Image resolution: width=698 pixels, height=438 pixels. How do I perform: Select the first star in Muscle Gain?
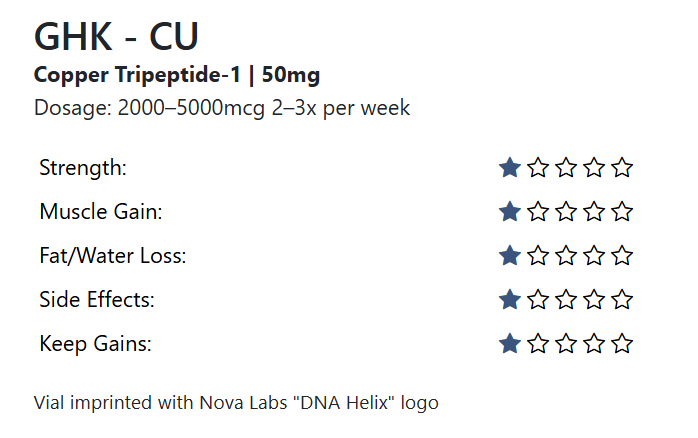point(510,212)
